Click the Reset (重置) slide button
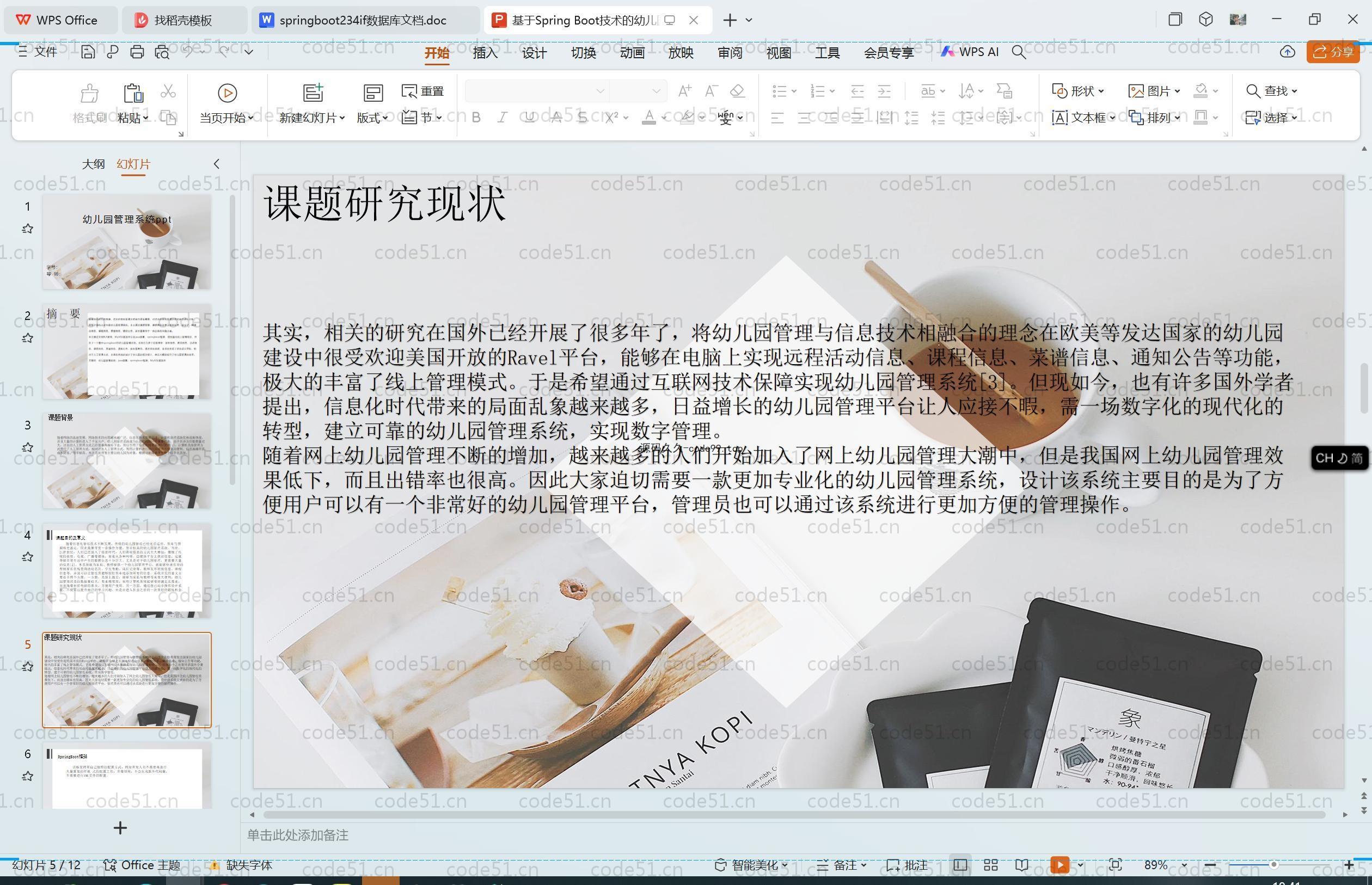Screen dimensions: 1372x885 coord(423,91)
